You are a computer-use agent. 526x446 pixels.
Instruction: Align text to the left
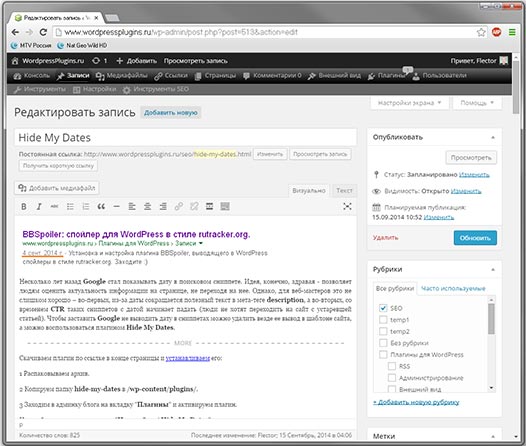click(132, 206)
